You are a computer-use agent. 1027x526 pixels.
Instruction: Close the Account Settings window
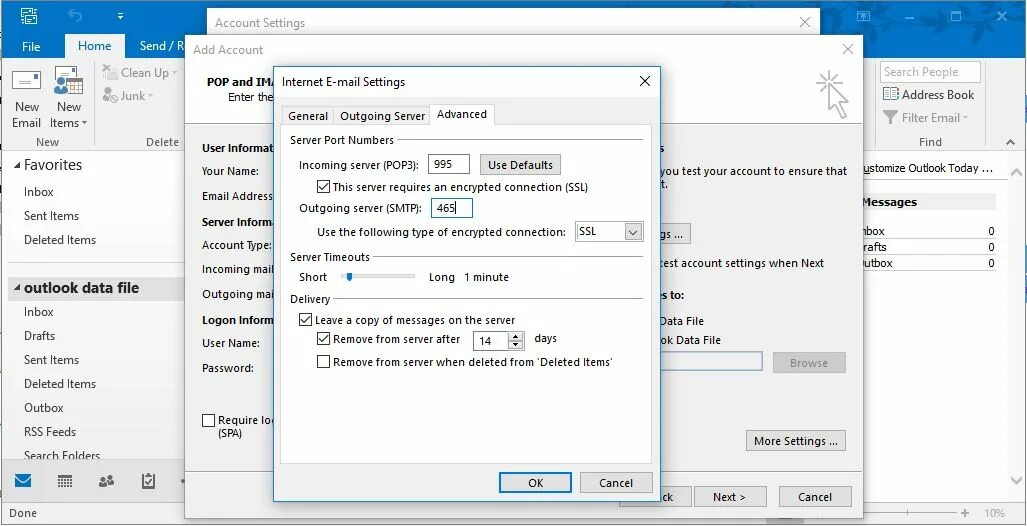805,22
